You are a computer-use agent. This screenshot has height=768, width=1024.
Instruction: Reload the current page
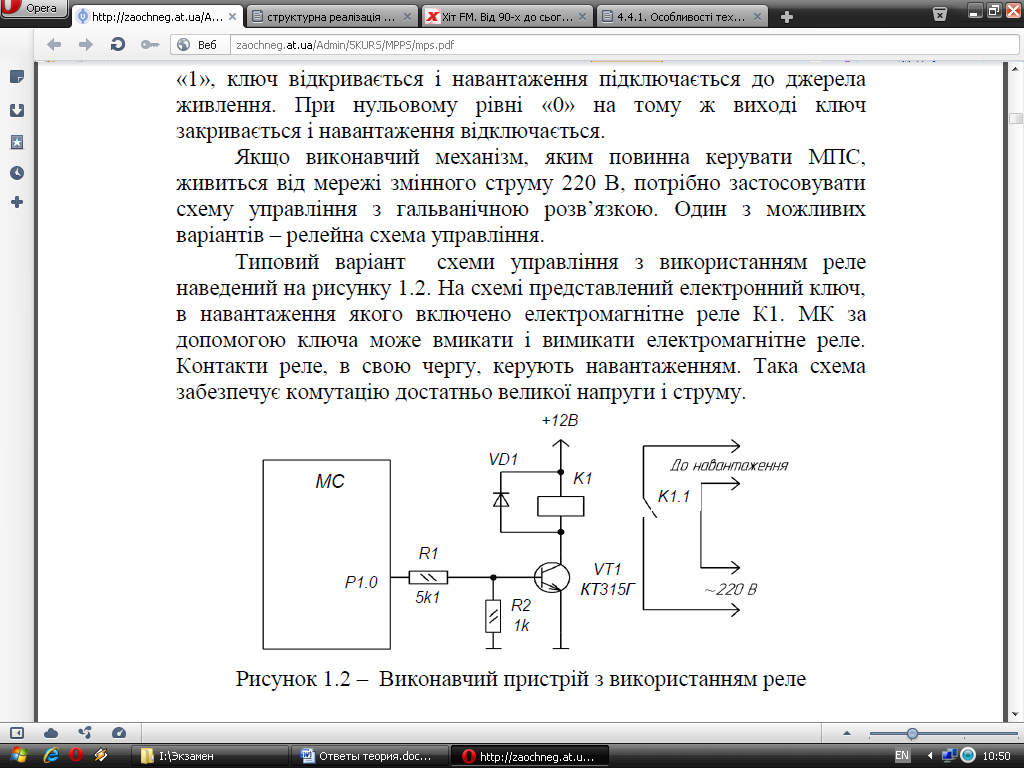click(x=118, y=44)
